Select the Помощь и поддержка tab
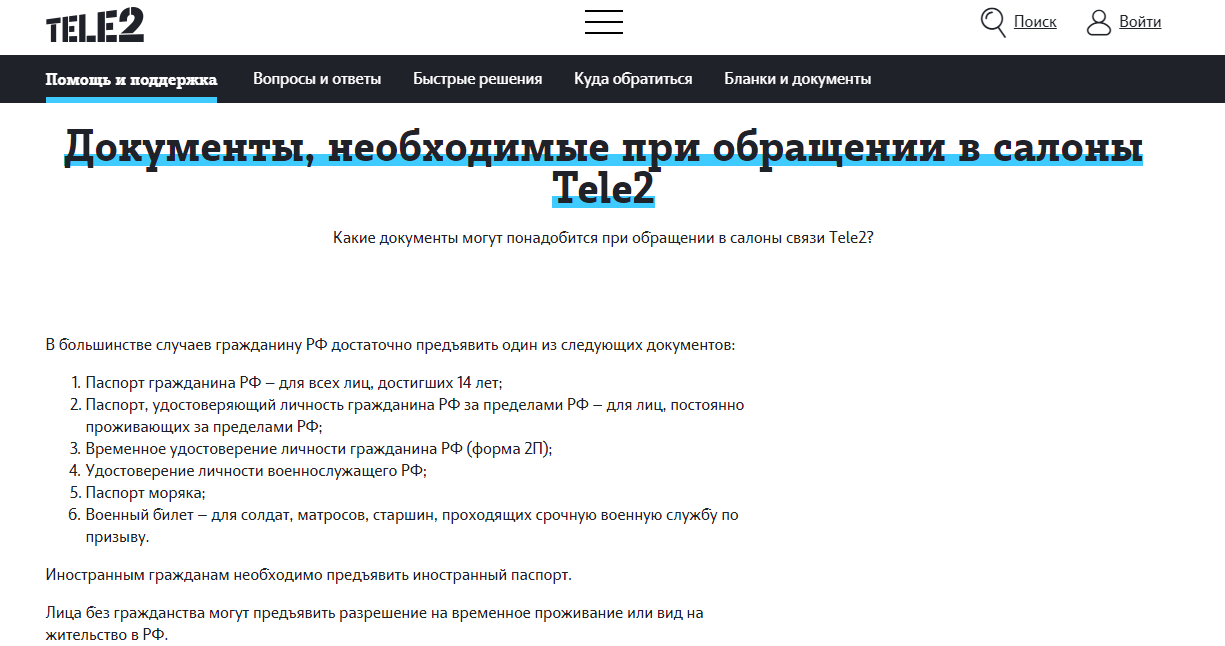This screenshot has width=1225, height=646. point(131,79)
